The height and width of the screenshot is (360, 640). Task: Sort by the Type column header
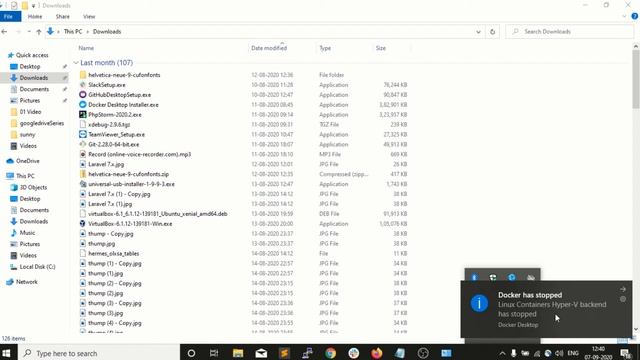point(325,48)
